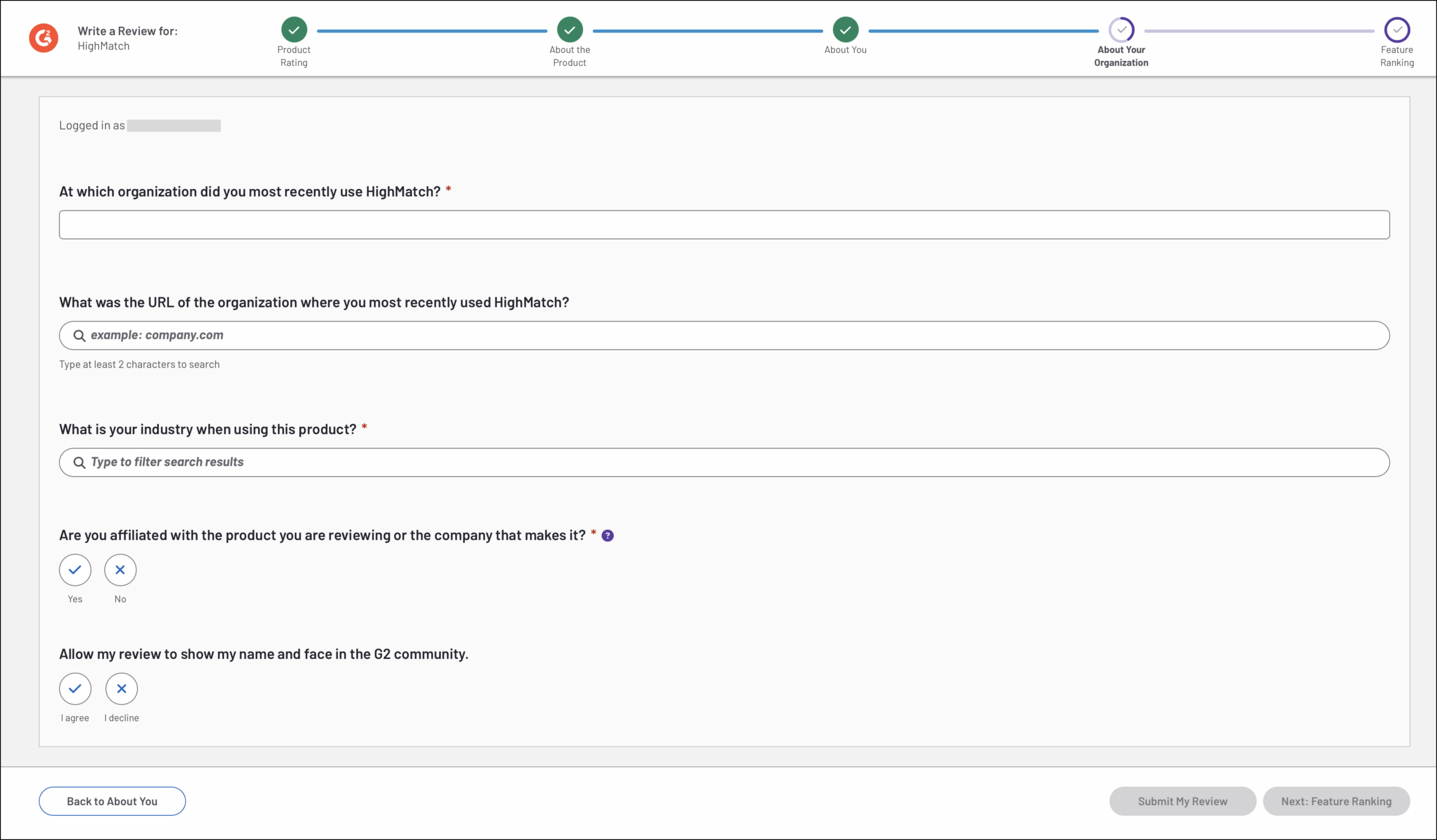Open the industry search dropdown field
Viewport: 1437px width, 840px height.
click(724, 462)
